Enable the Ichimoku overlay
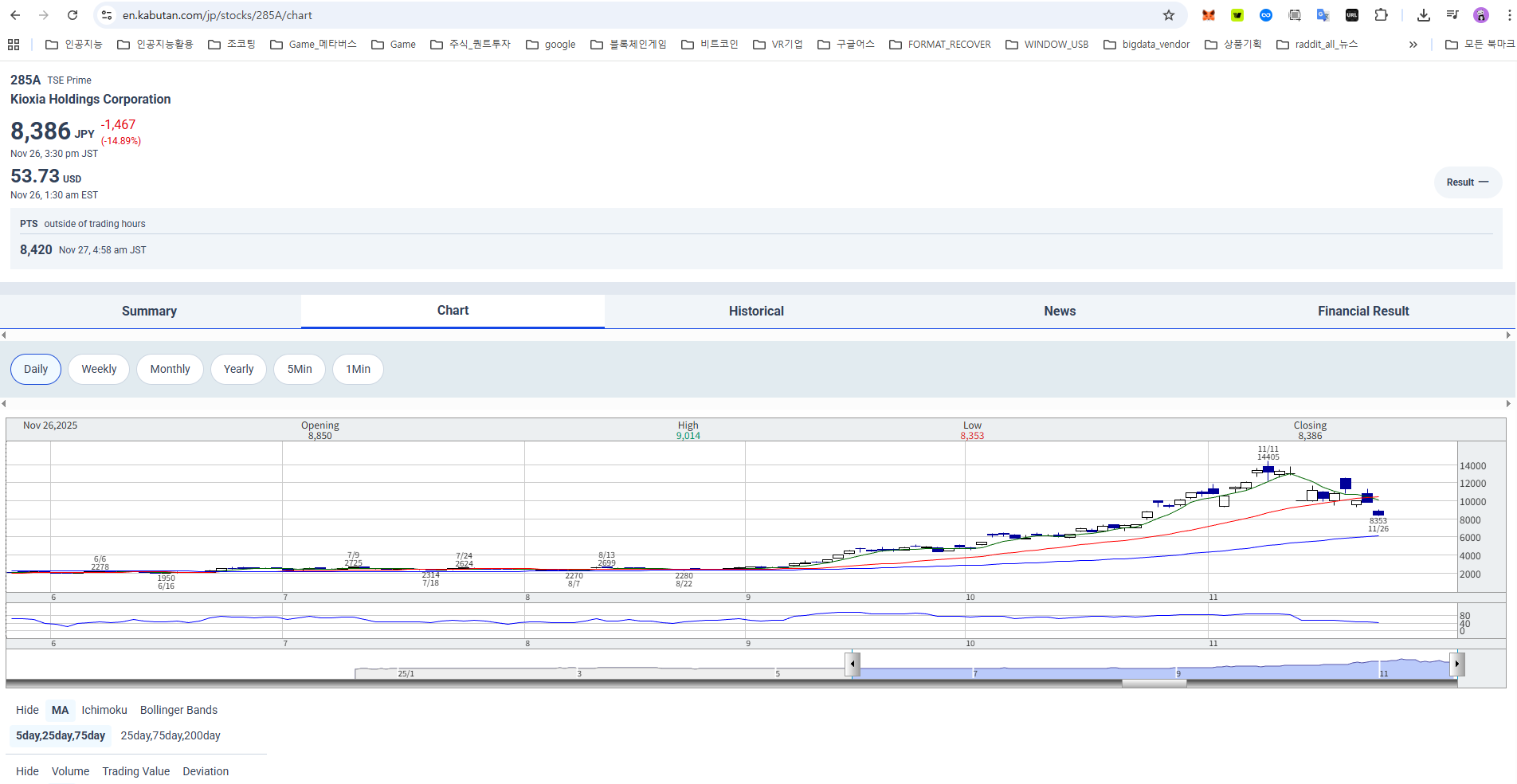Image resolution: width=1517 pixels, height=784 pixels. pyautogui.click(x=104, y=710)
